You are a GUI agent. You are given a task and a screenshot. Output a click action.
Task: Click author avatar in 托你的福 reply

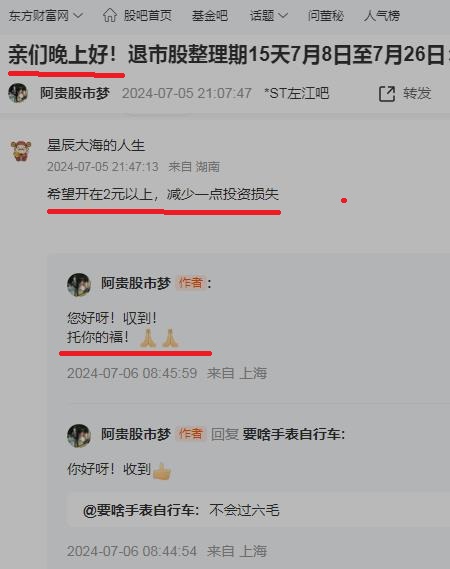pos(79,285)
